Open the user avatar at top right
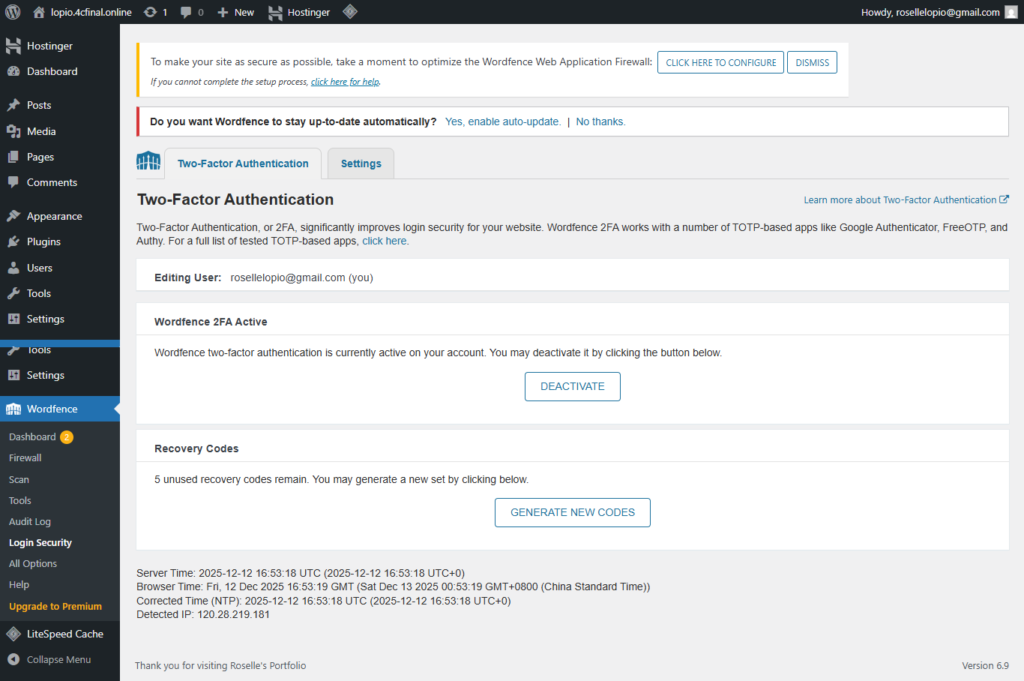1024x681 pixels. [x=1011, y=12]
